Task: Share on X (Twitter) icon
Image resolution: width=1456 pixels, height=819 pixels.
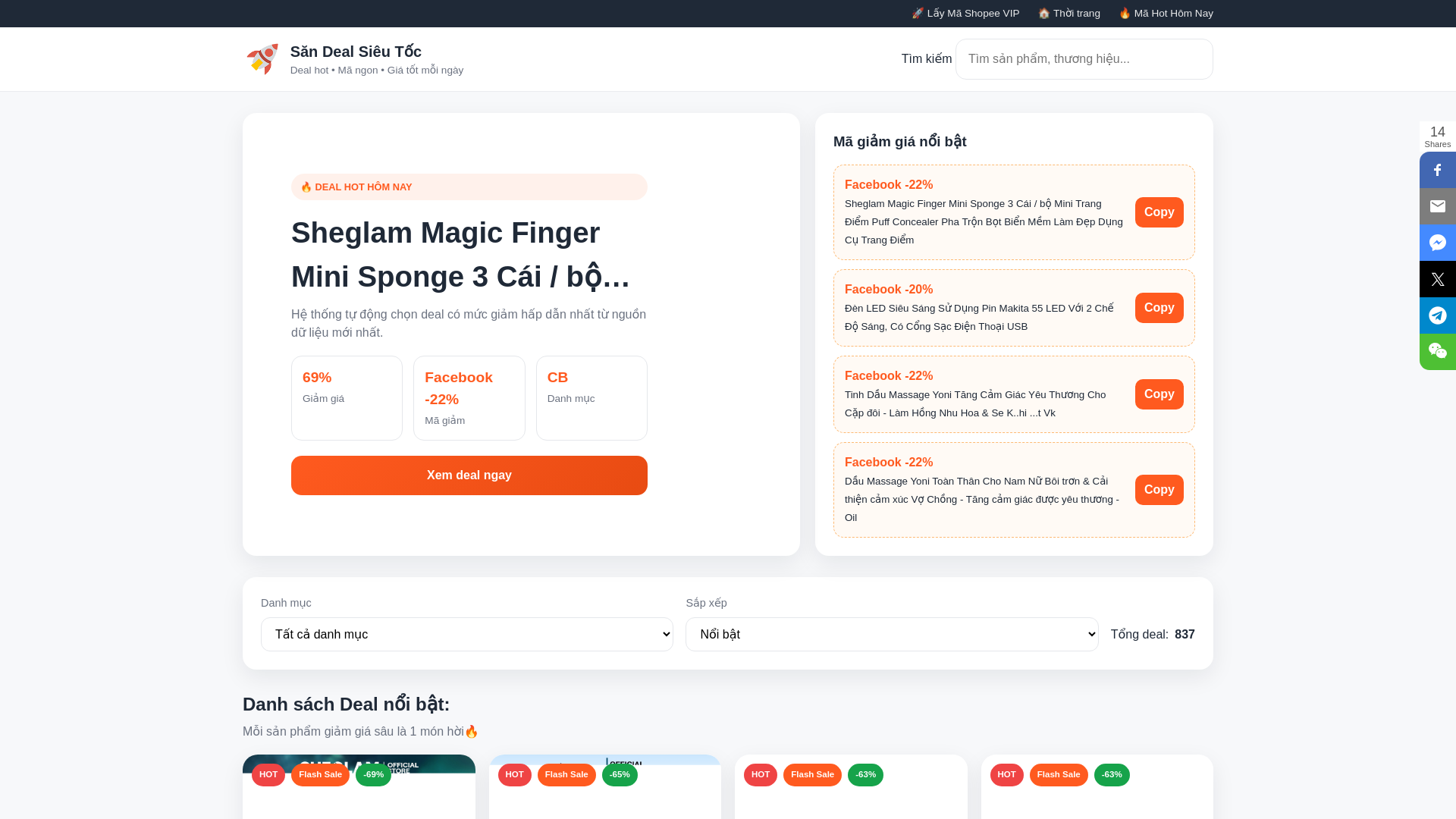Action: (x=1438, y=279)
